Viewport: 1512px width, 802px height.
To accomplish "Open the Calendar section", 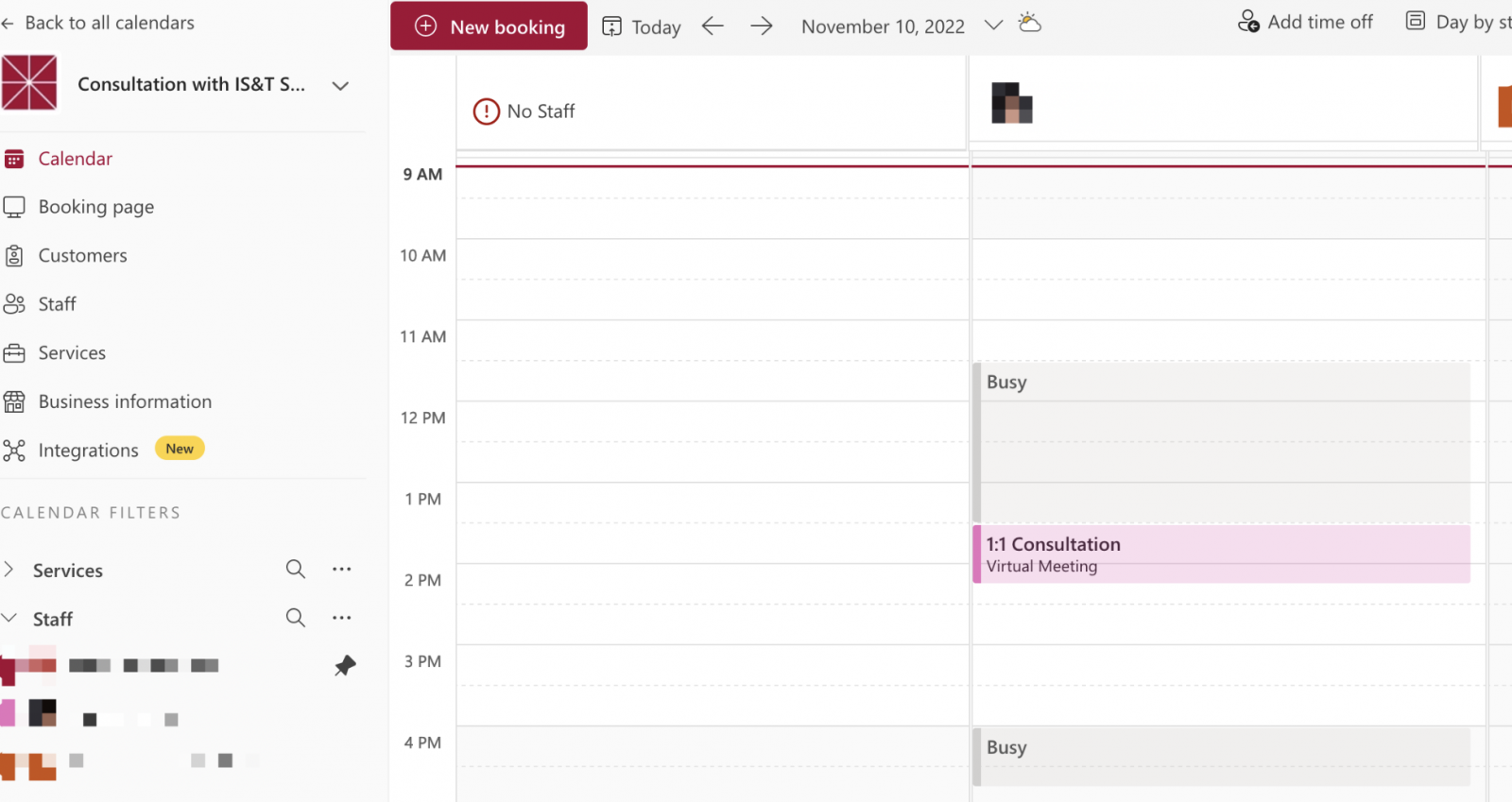I will click(75, 158).
